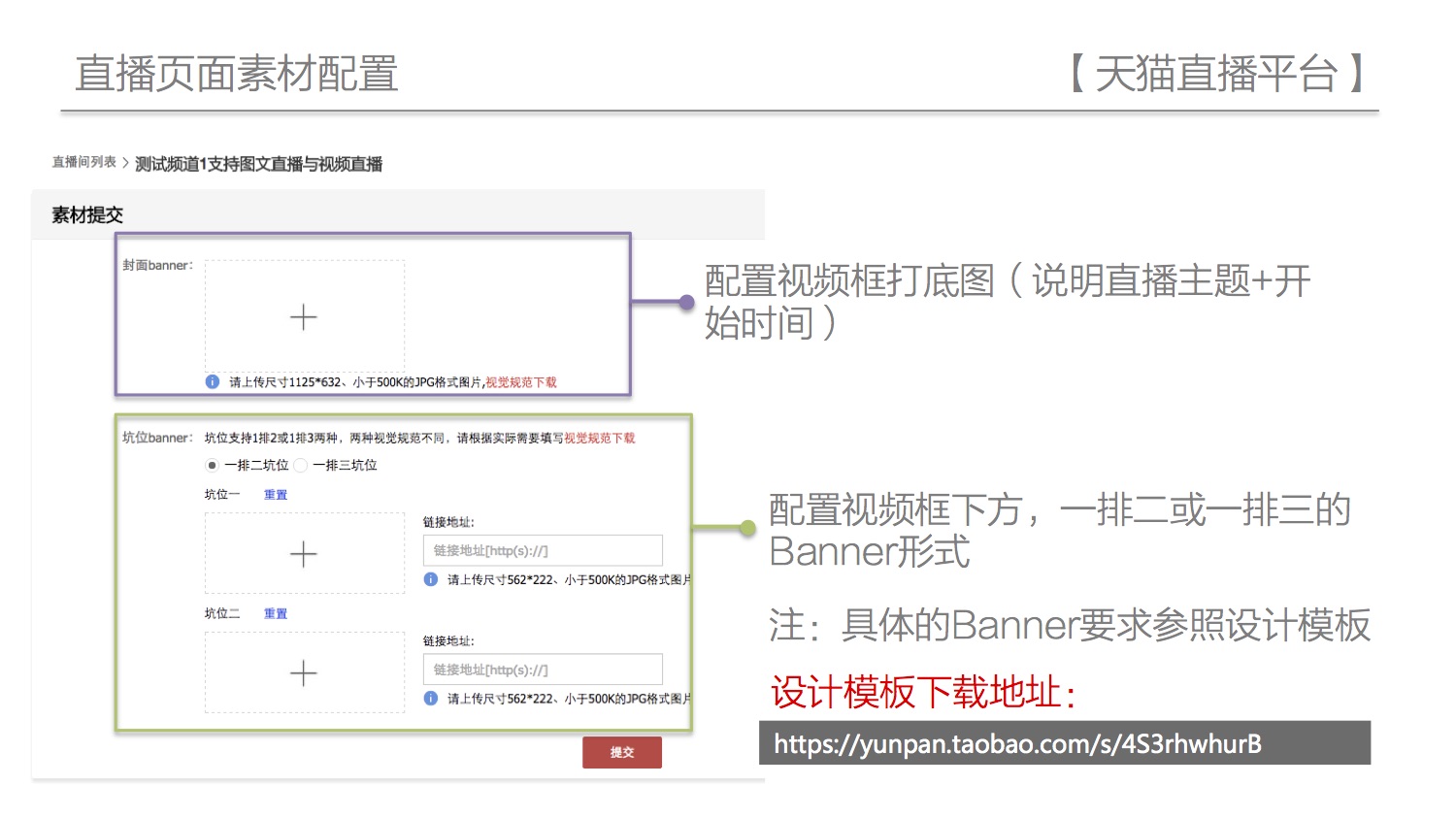
Task: Click the info icon under 坑位二 link field
Action: [x=431, y=698]
